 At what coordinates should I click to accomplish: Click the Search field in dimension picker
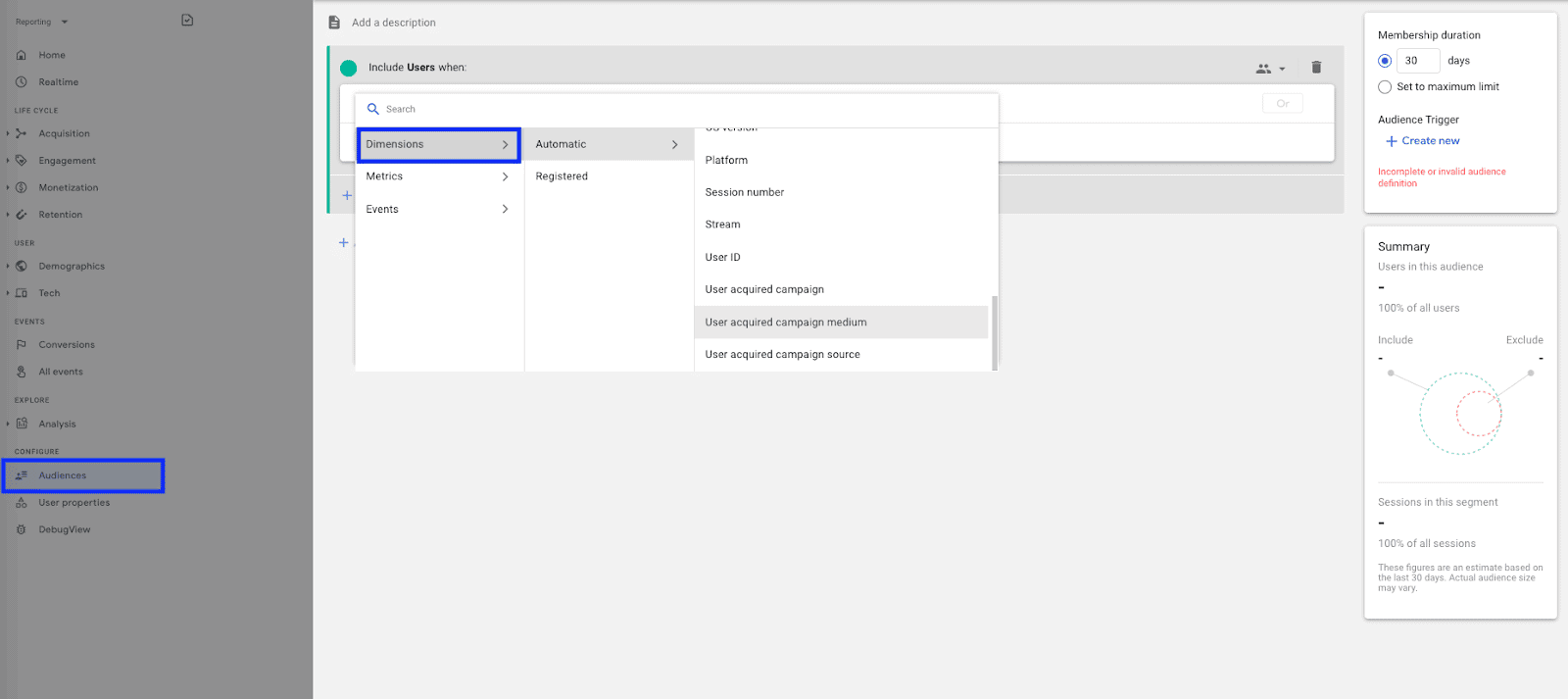click(676, 110)
